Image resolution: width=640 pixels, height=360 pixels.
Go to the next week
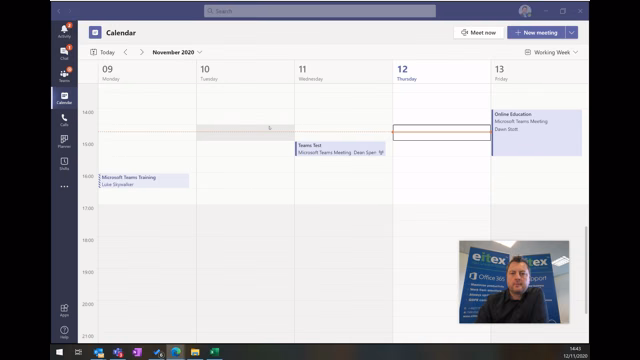click(x=141, y=52)
